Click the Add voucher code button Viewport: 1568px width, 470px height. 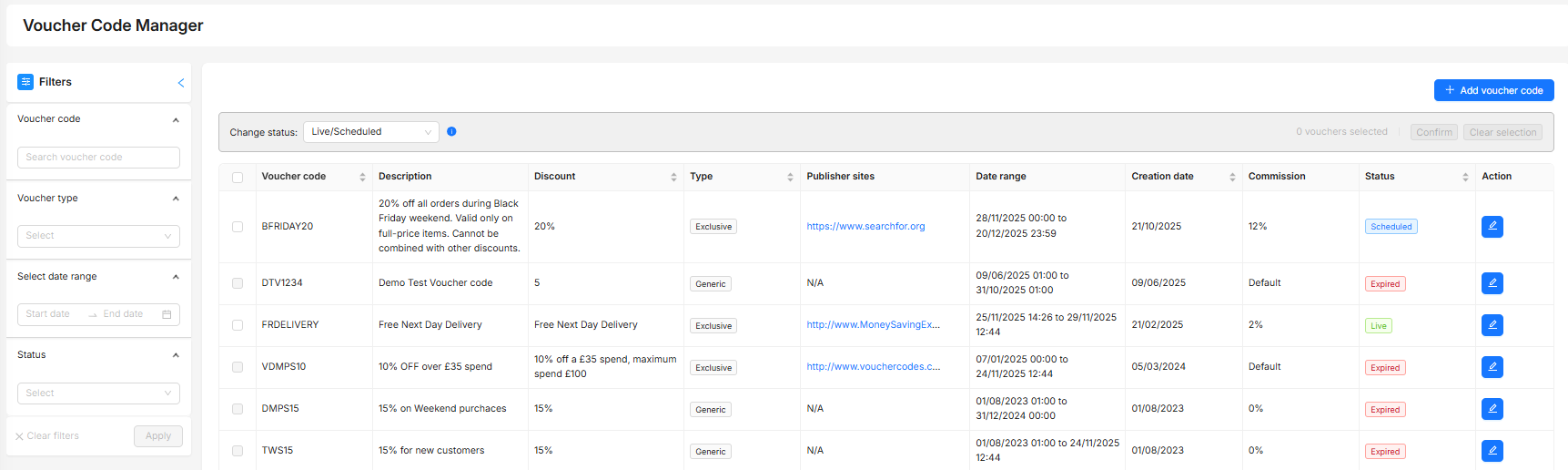click(1493, 90)
